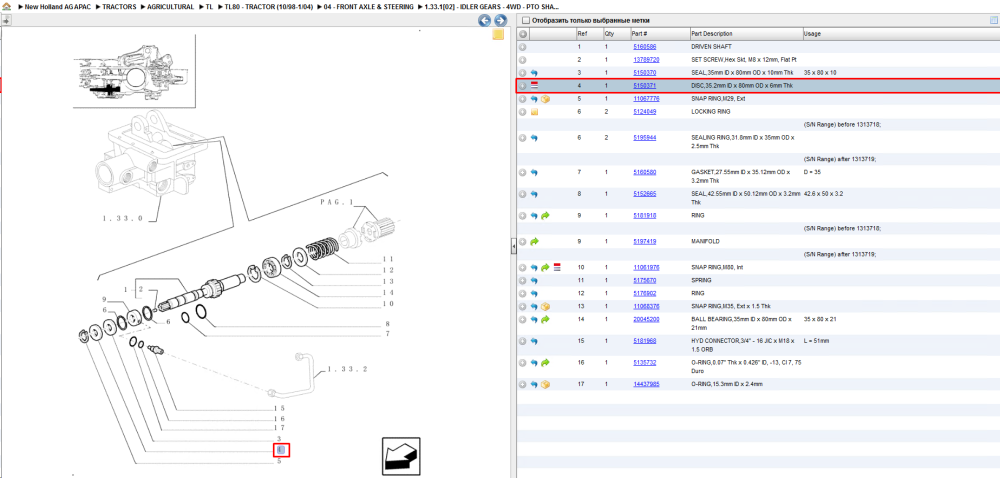The image size is (1000, 478).
Task: Click blue arrow on GASKET 5160580 row
Action: (534, 172)
